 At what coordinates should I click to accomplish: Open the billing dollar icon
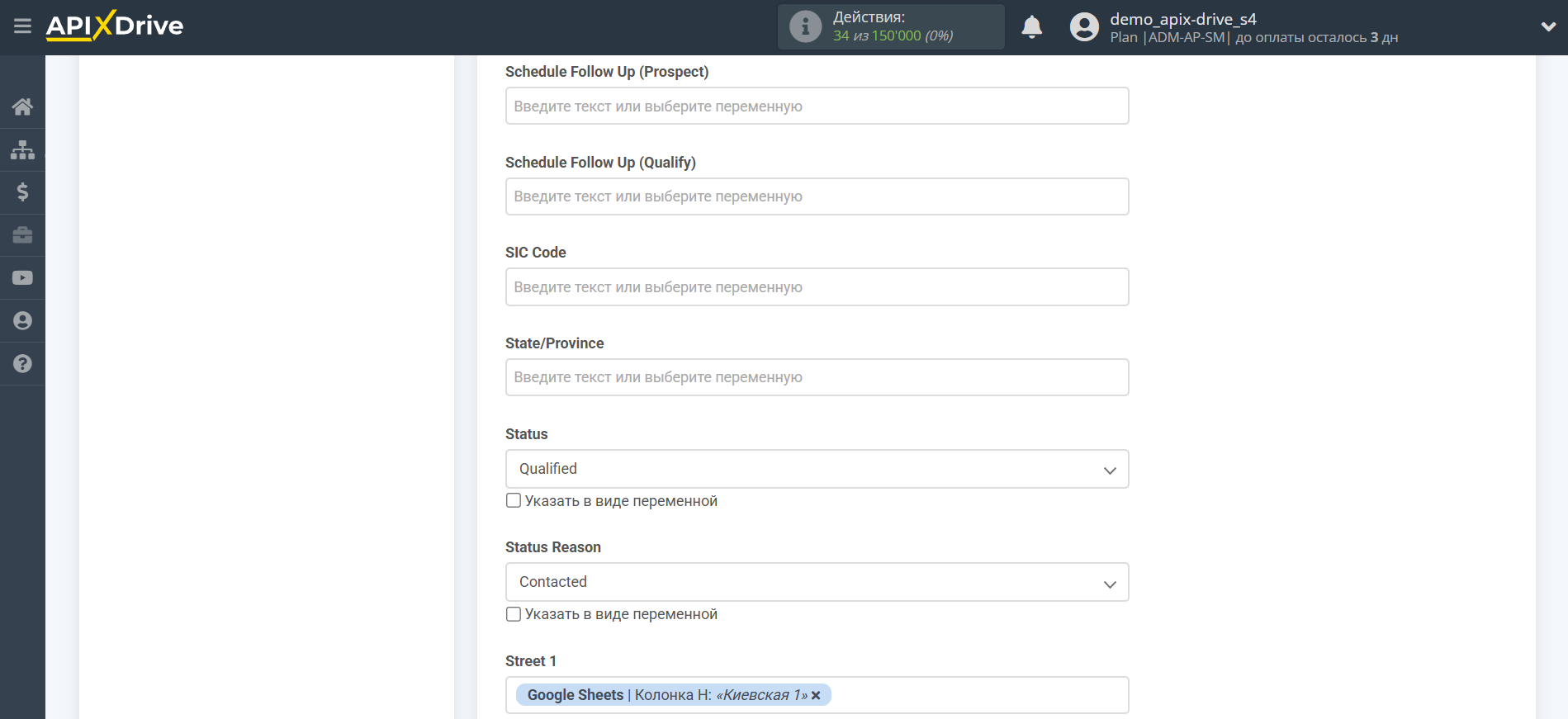coord(22,192)
